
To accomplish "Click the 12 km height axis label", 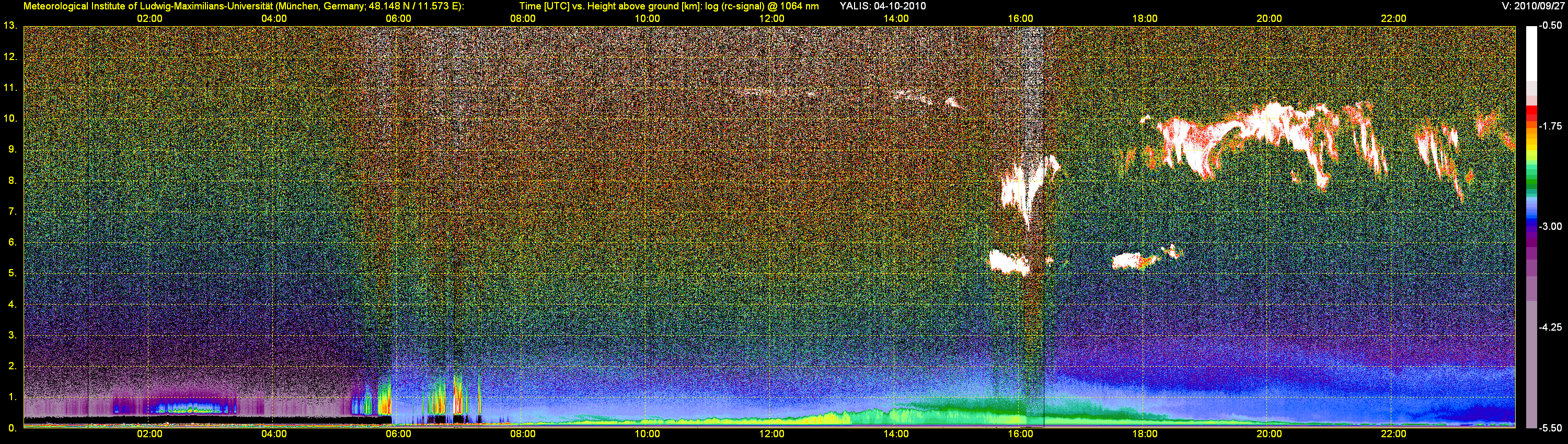I will (10, 56).
